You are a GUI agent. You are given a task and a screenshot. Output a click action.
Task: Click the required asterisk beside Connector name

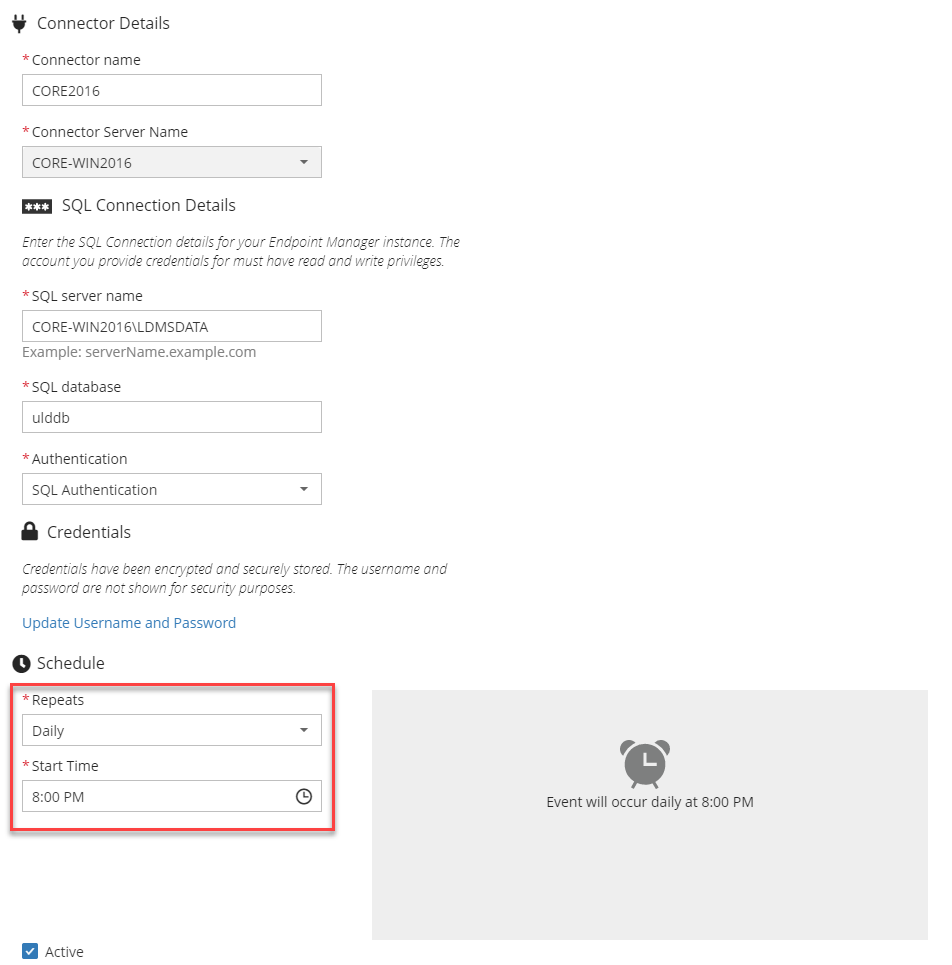click(x=25, y=59)
